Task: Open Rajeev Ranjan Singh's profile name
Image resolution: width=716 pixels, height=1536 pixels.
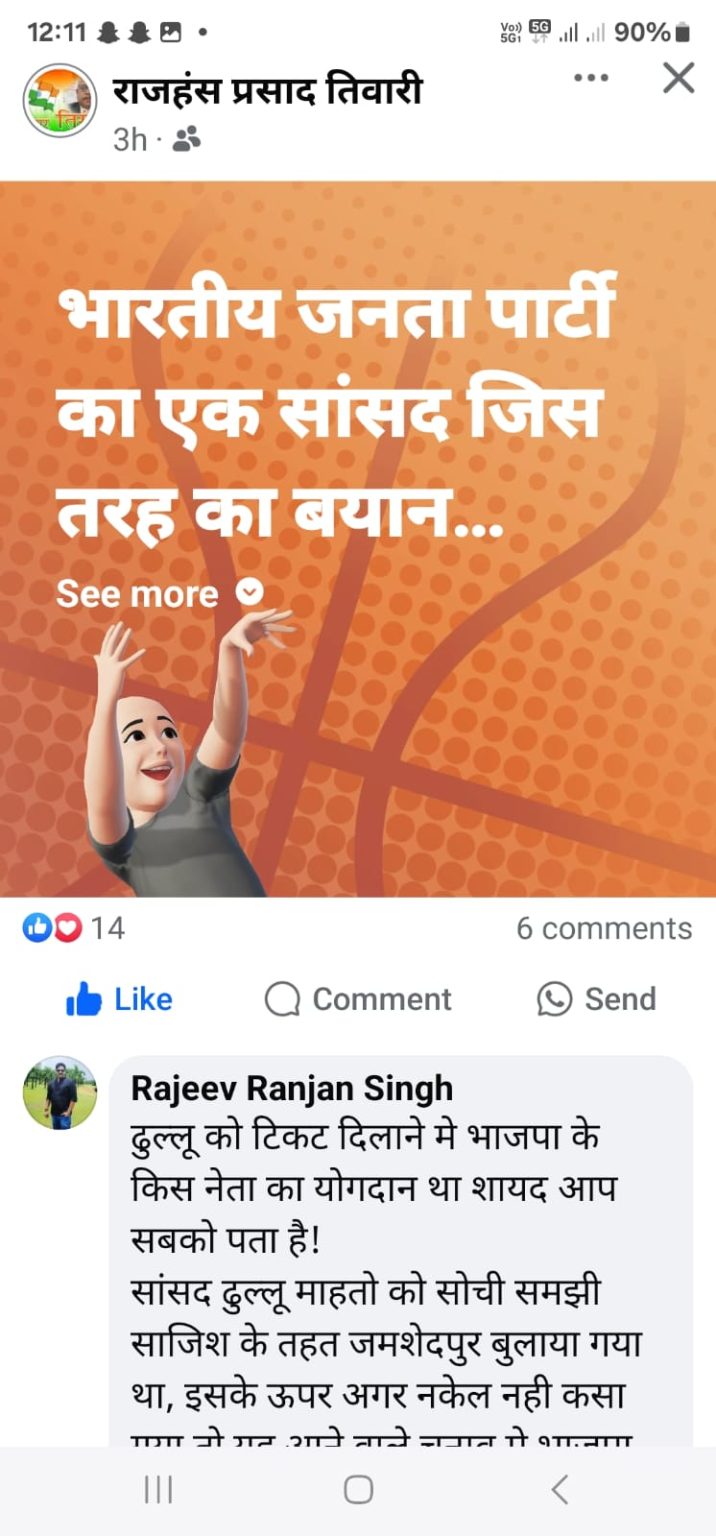Action: pos(292,1089)
